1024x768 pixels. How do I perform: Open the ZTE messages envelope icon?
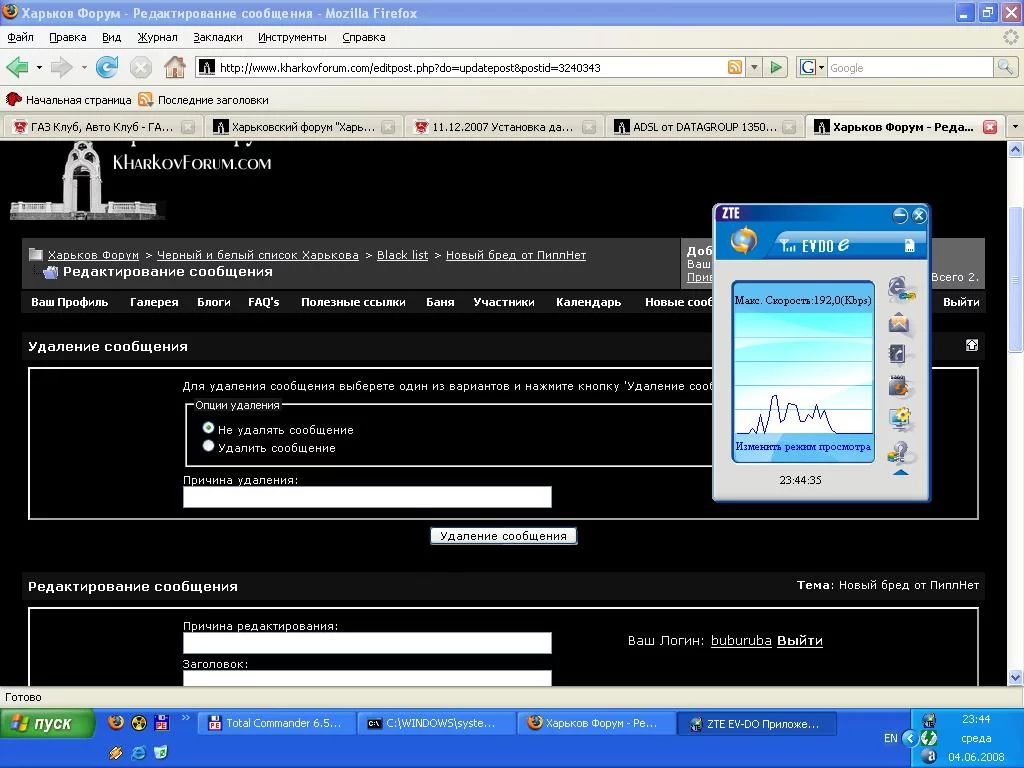tap(899, 323)
